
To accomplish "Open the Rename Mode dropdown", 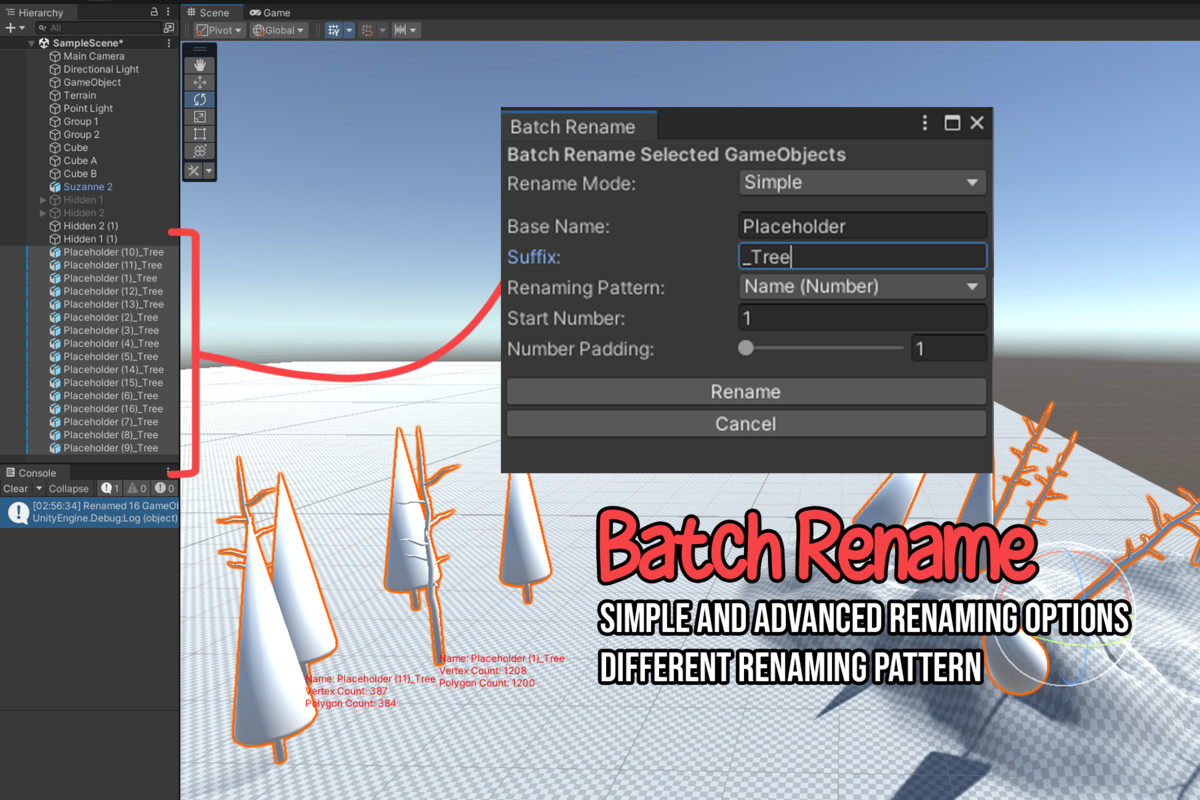I will coord(863,183).
